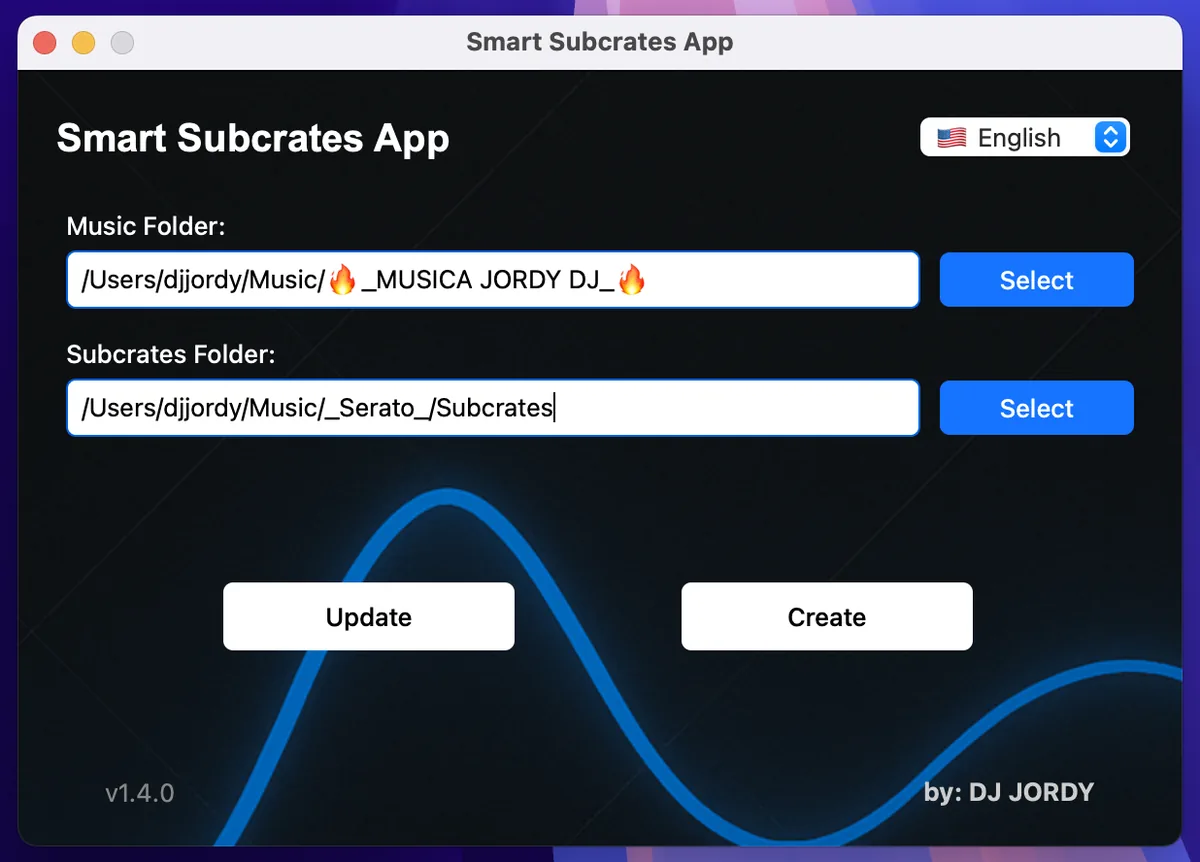Image resolution: width=1200 pixels, height=862 pixels.
Task: Click the v1.4.0 version label
Action: coord(140,793)
